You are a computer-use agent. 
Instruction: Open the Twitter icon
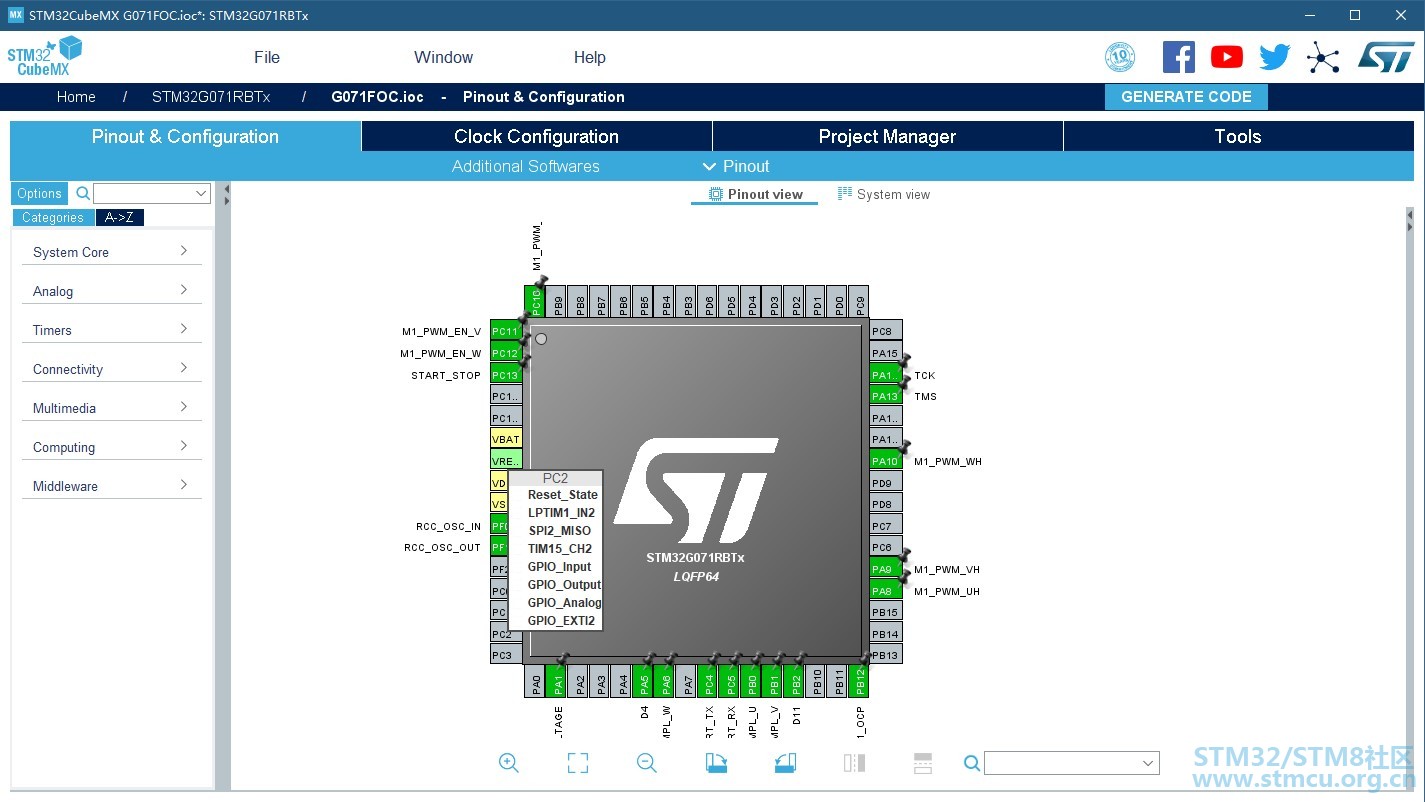pyautogui.click(x=1275, y=57)
